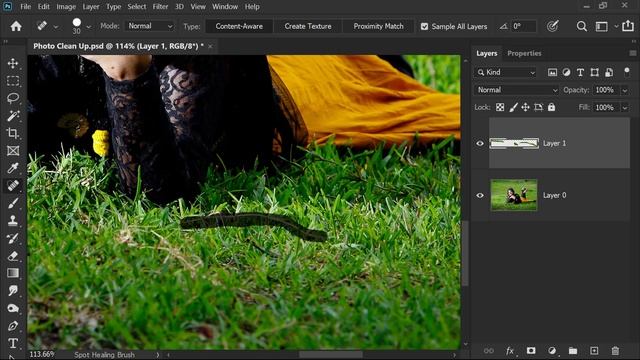Go to the Home screen
Screen dimensions: 640x360
(x=16, y=26)
